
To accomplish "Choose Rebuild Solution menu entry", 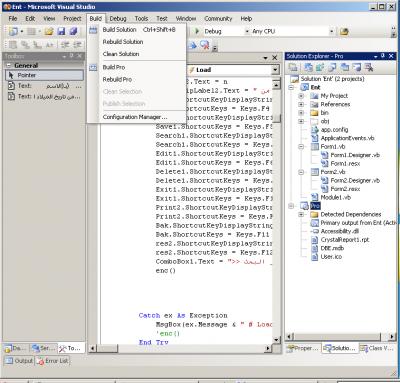I will [137, 42].
